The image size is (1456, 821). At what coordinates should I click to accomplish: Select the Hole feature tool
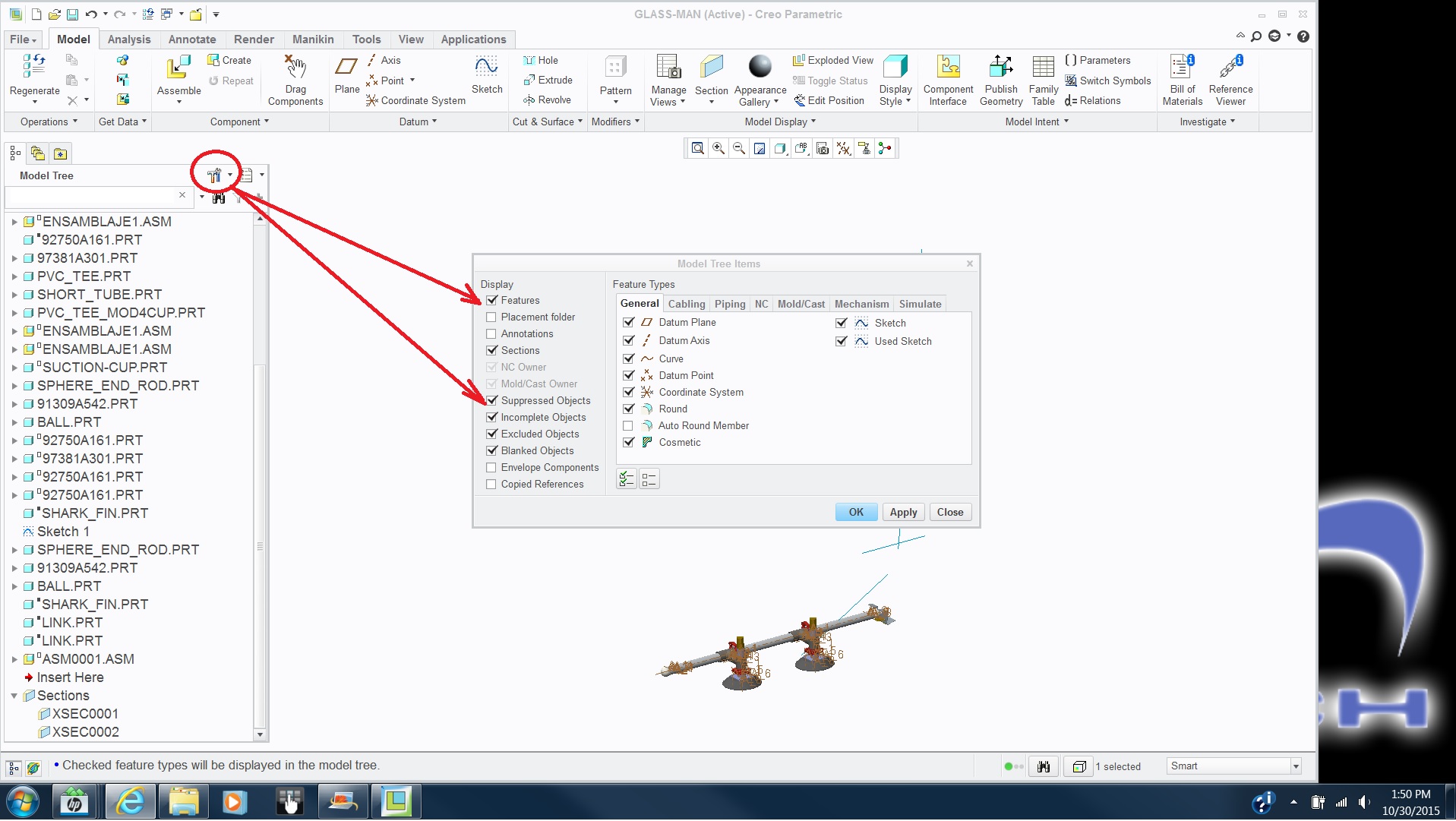541,60
